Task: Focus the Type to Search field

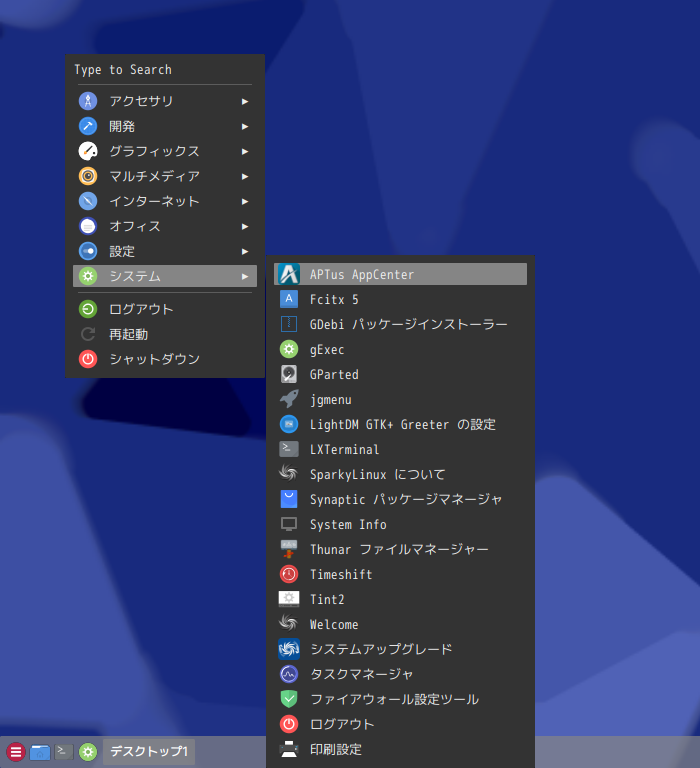Action: (165, 70)
